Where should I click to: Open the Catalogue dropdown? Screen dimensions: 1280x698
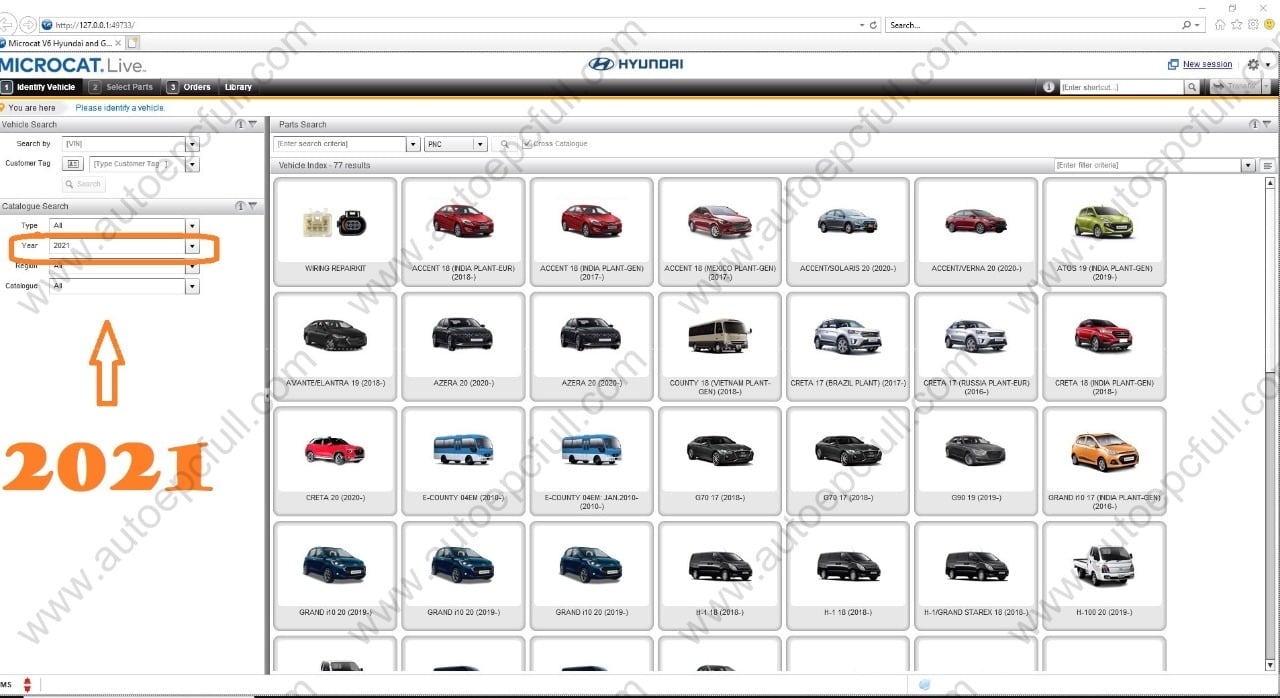192,286
